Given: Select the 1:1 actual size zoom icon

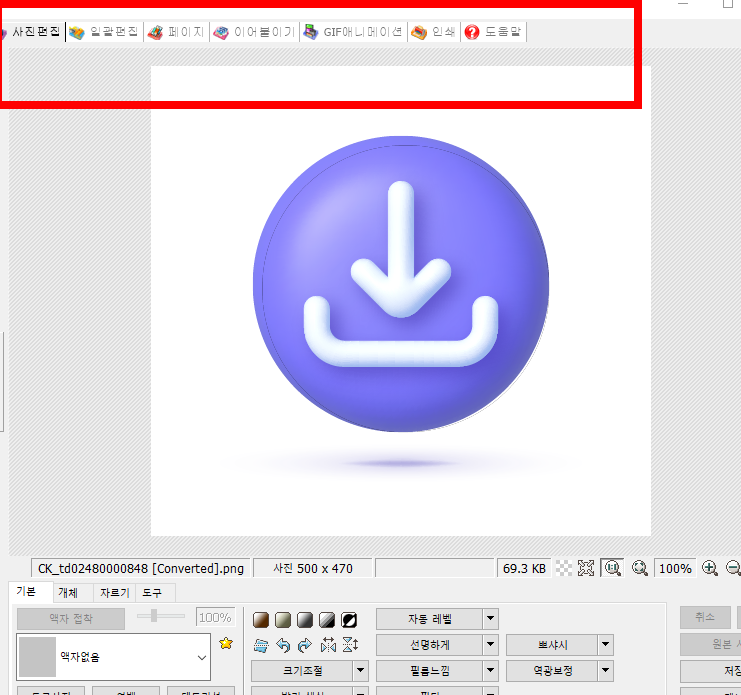Looking at the screenshot, I should [x=612, y=568].
